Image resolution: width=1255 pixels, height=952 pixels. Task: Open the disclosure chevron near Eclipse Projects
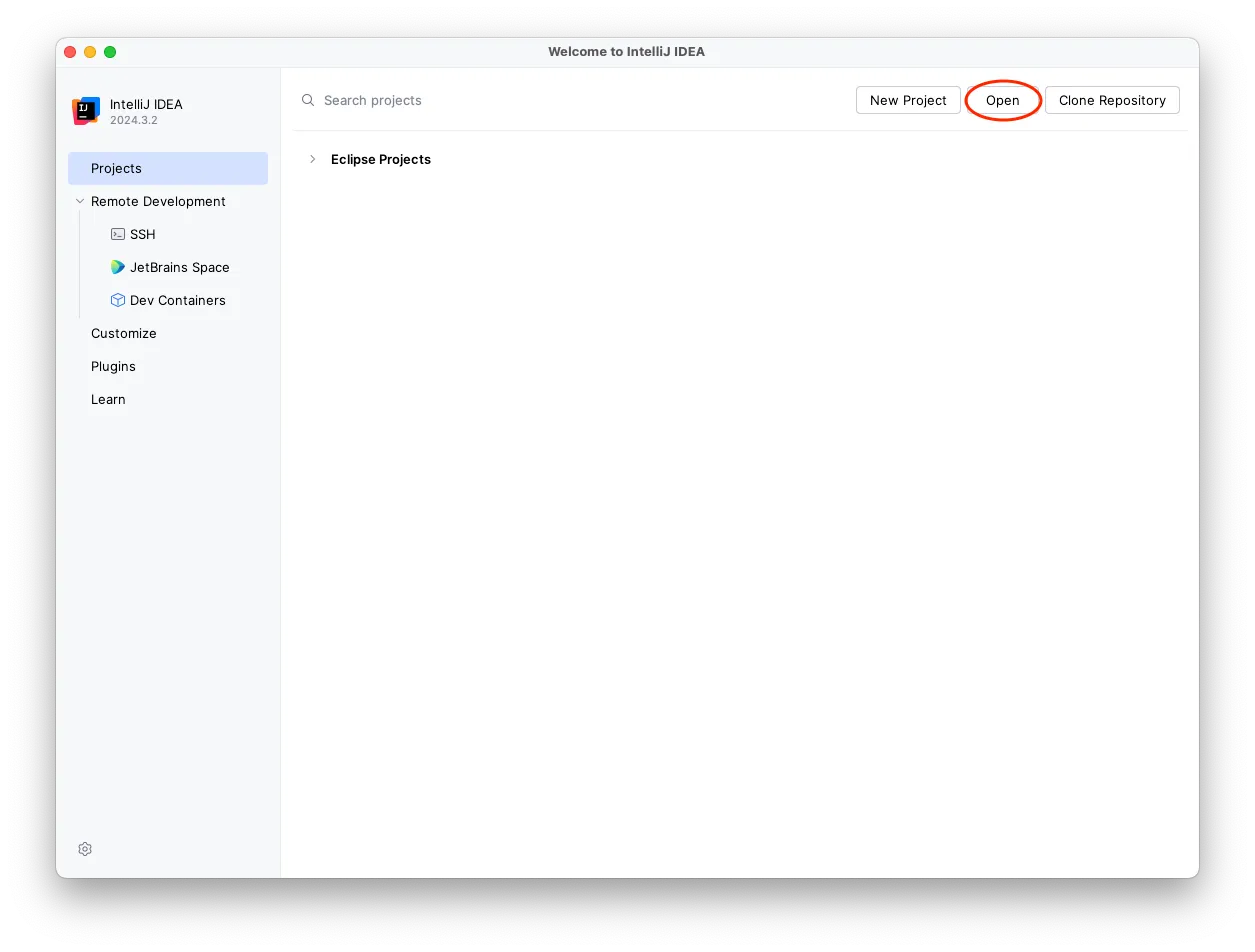[313, 159]
